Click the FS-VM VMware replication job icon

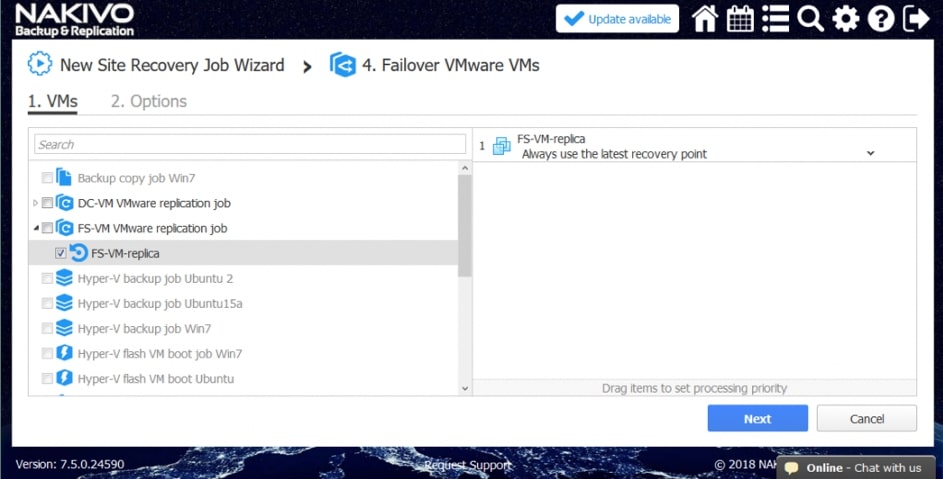click(x=64, y=228)
